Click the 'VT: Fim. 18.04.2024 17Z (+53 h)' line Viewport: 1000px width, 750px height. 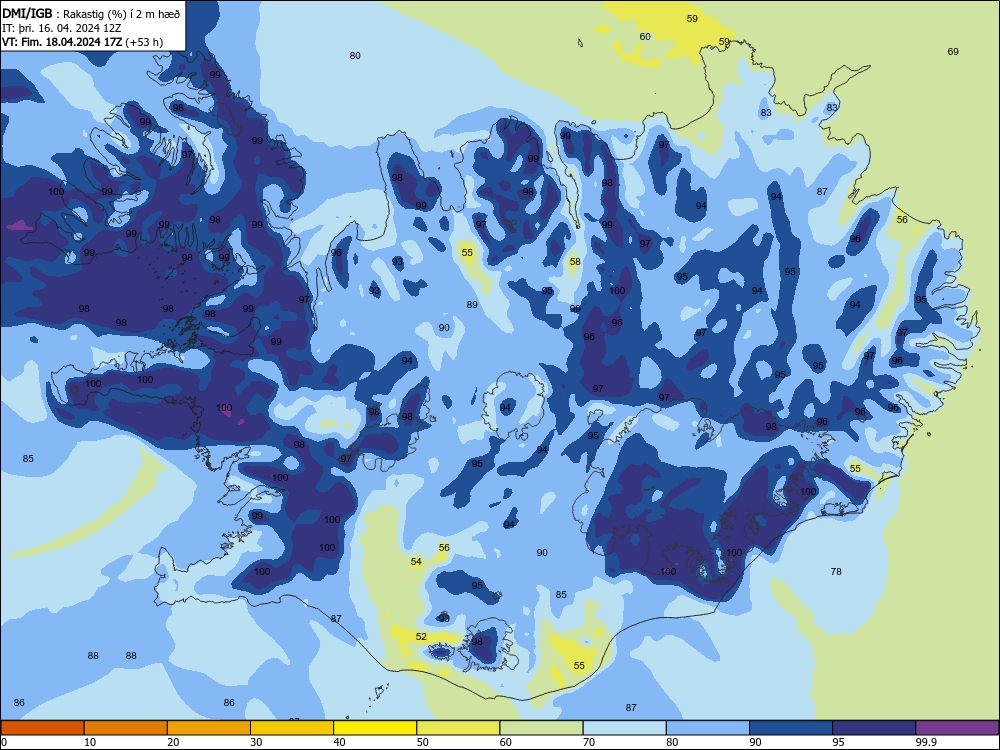82,42
